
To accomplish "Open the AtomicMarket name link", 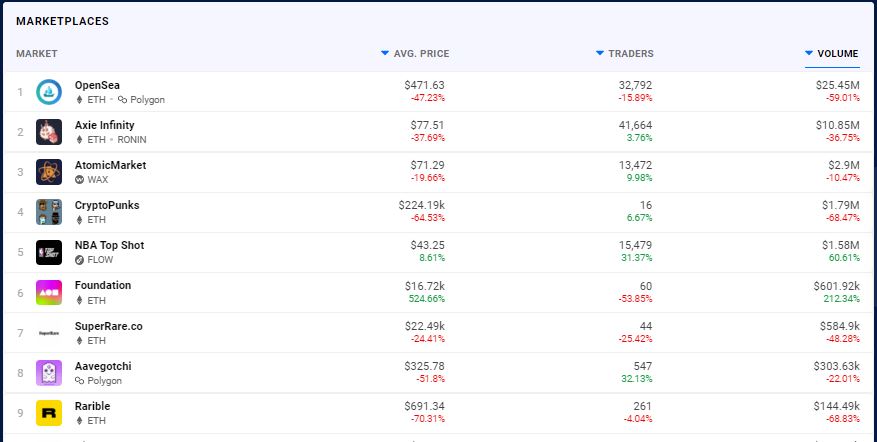I will pyautogui.click(x=111, y=165).
